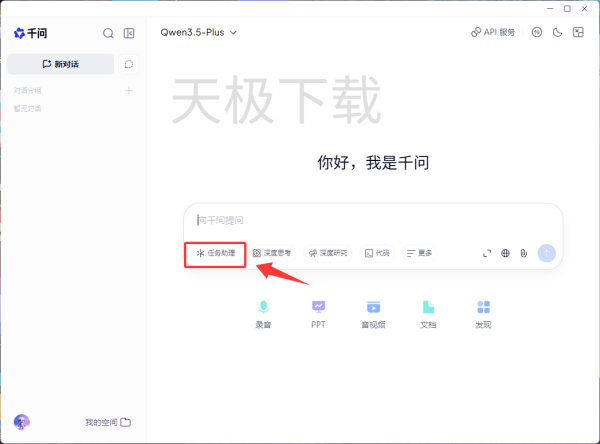Viewport: 600px width, 444px height.
Task: Click the search icon in the sidebar
Action: (x=108, y=33)
